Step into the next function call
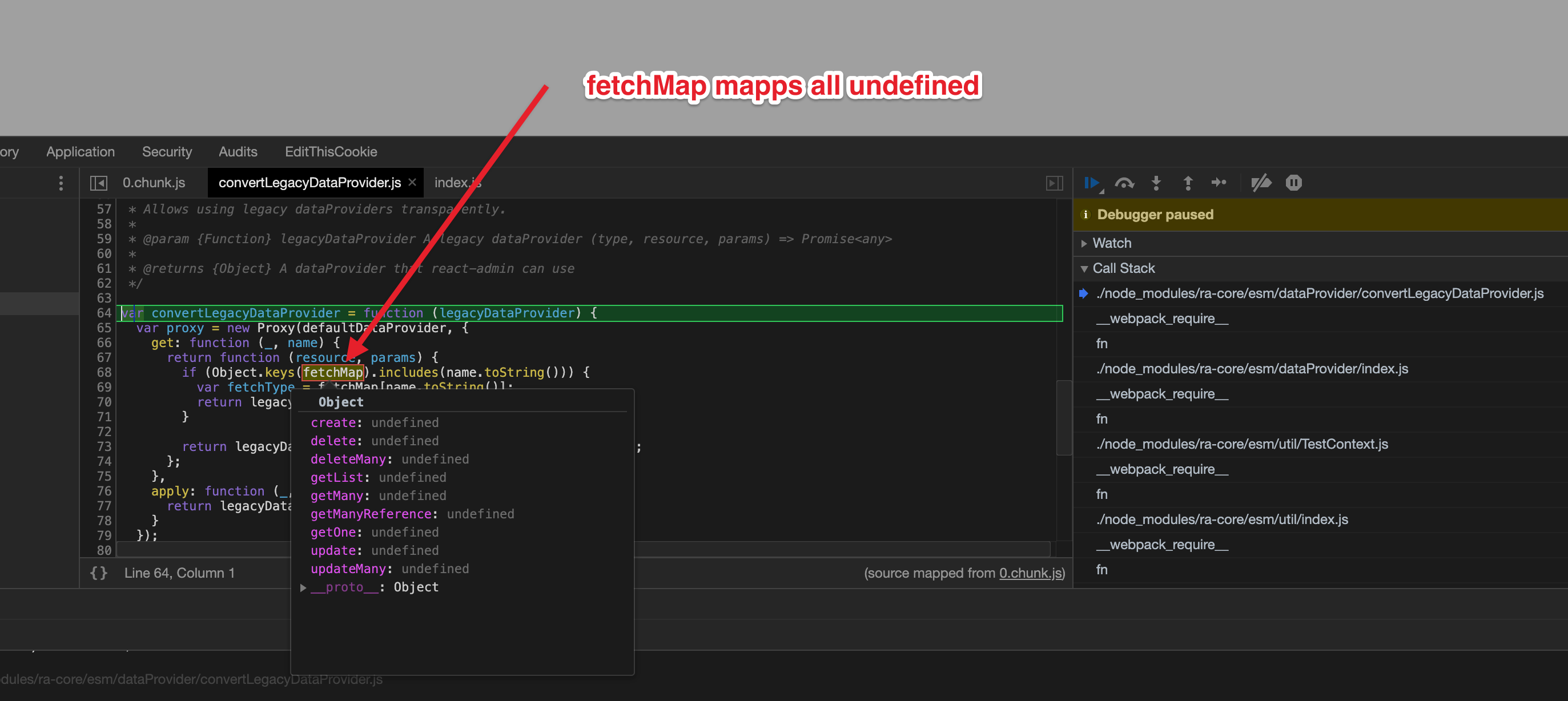1568x701 pixels. tap(1156, 183)
